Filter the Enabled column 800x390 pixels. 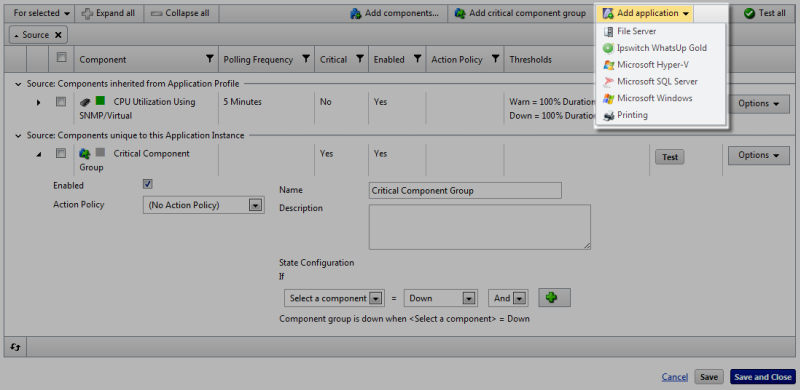(417, 59)
